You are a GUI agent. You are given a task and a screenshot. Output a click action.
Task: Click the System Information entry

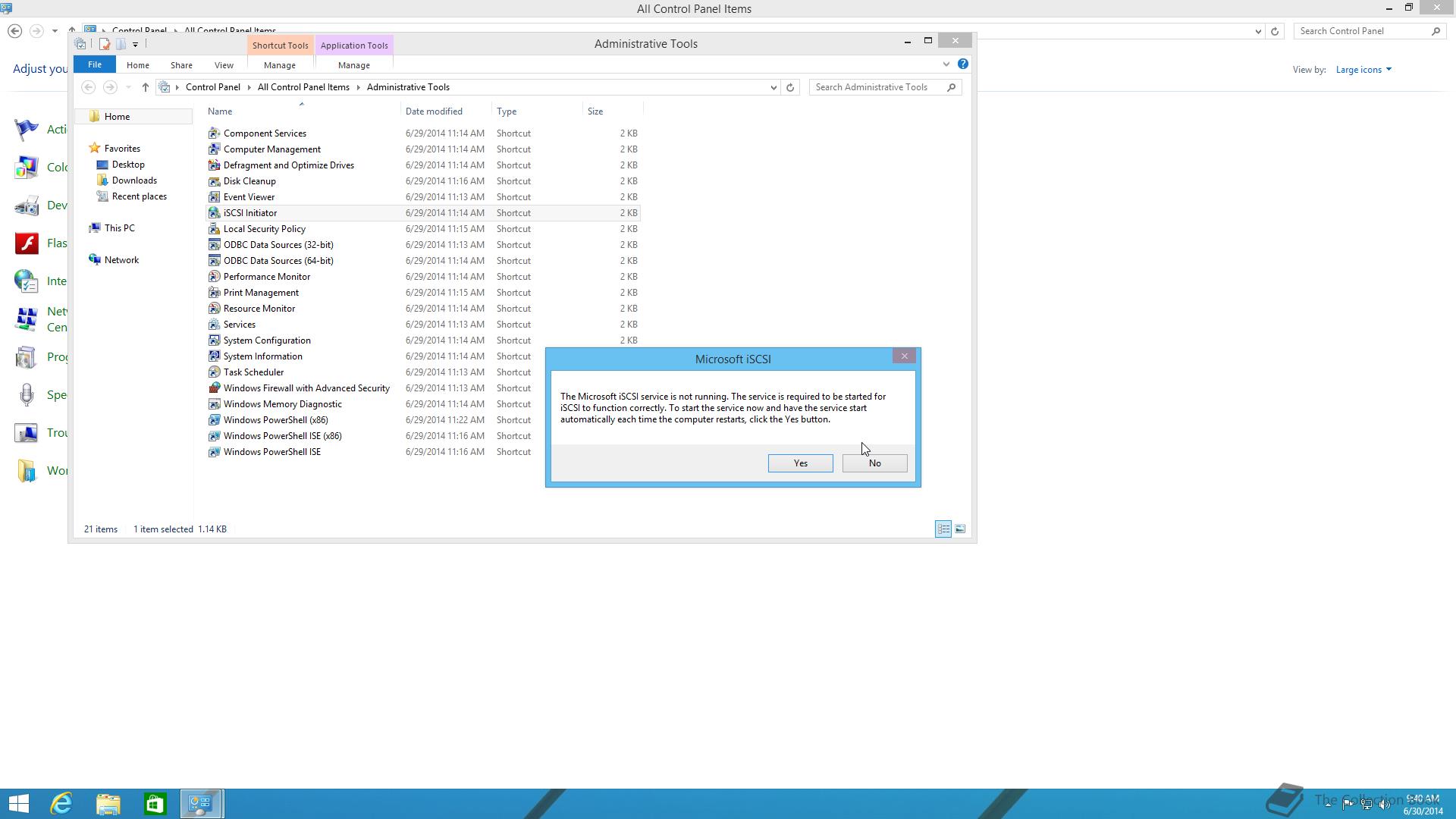pyautogui.click(x=262, y=356)
